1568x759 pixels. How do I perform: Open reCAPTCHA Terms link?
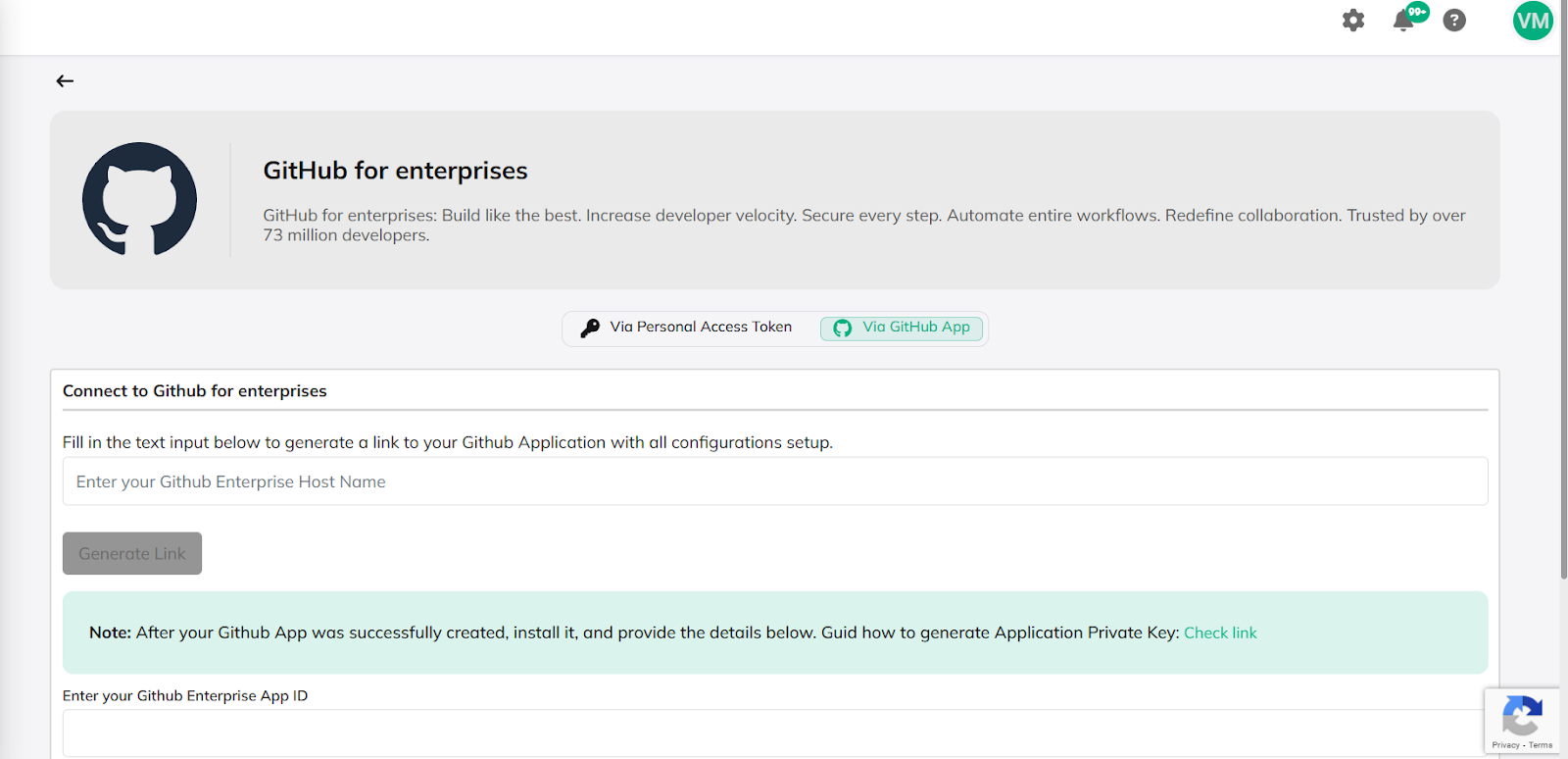[x=1541, y=745]
